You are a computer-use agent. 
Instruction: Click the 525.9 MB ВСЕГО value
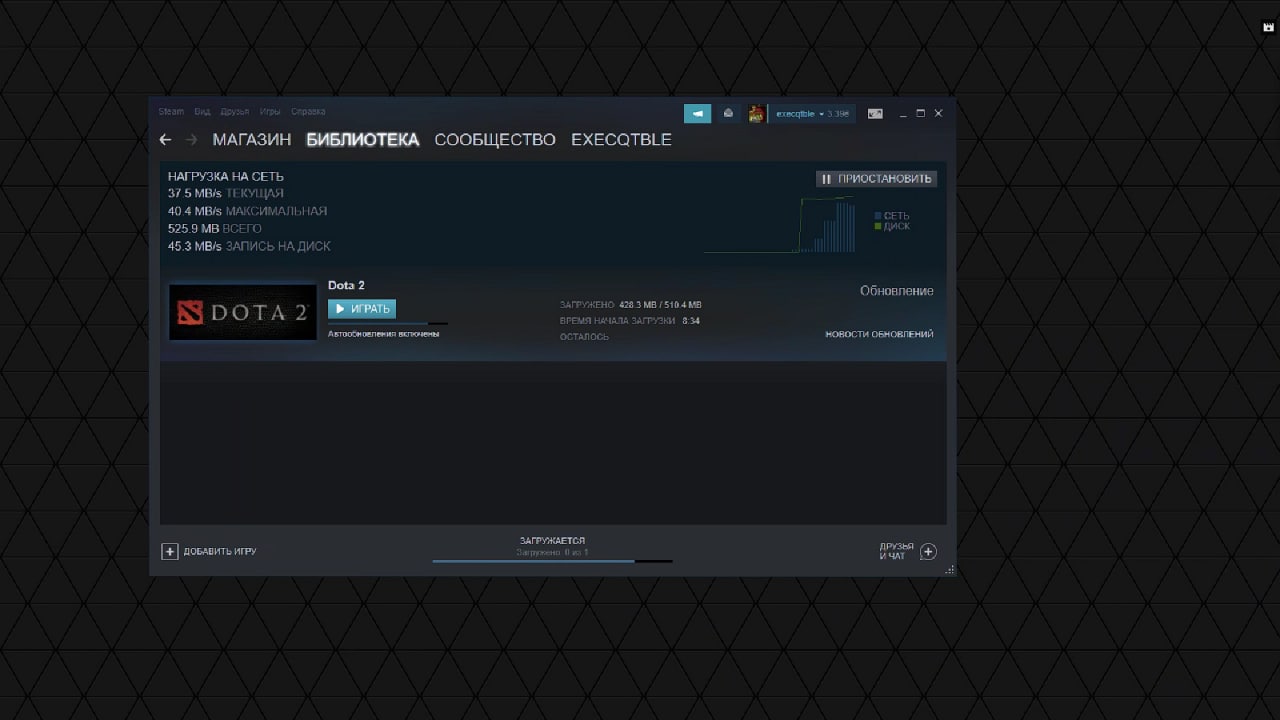point(215,229)
